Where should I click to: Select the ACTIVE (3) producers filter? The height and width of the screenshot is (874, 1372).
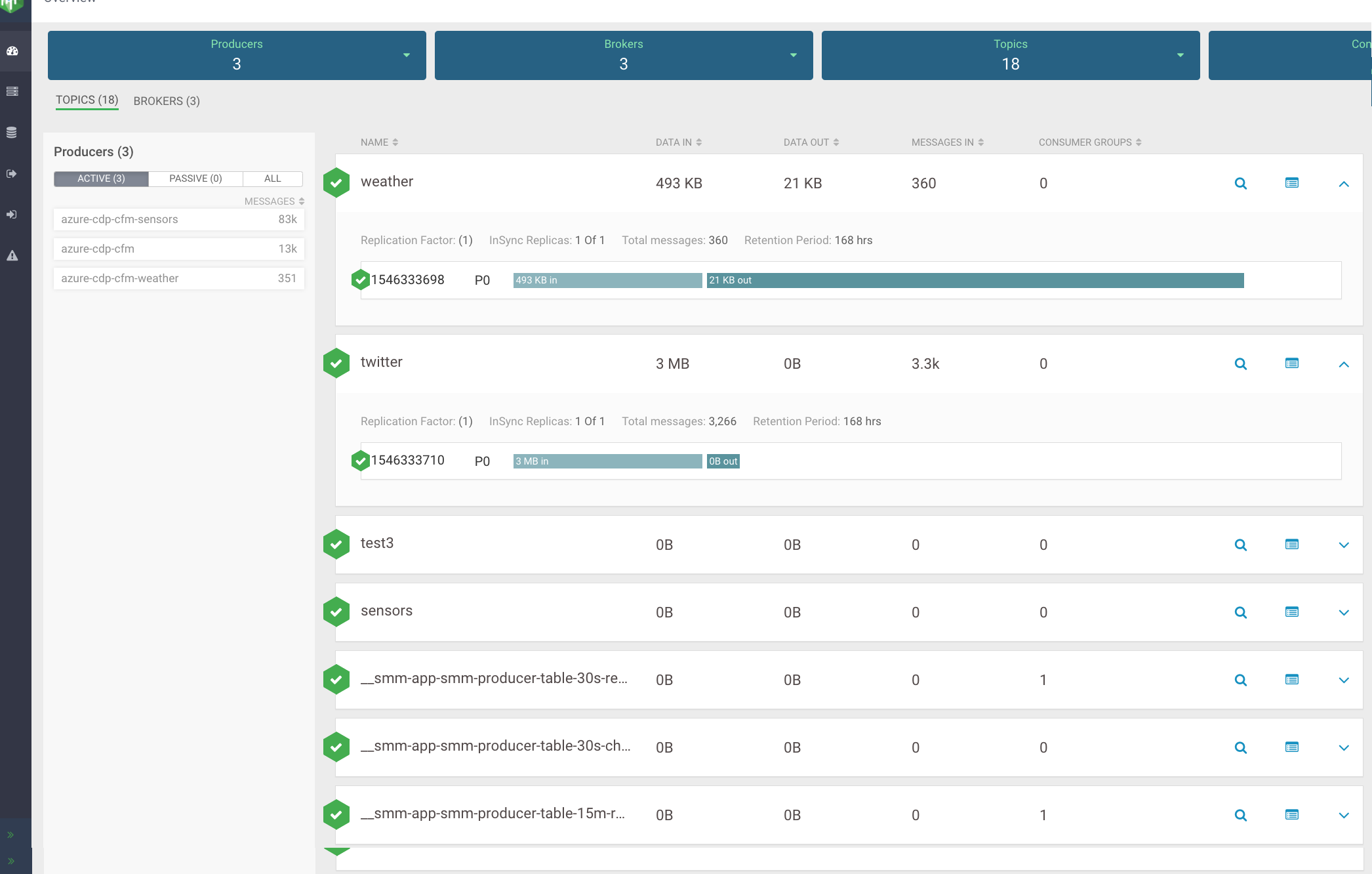click(101, 178)
